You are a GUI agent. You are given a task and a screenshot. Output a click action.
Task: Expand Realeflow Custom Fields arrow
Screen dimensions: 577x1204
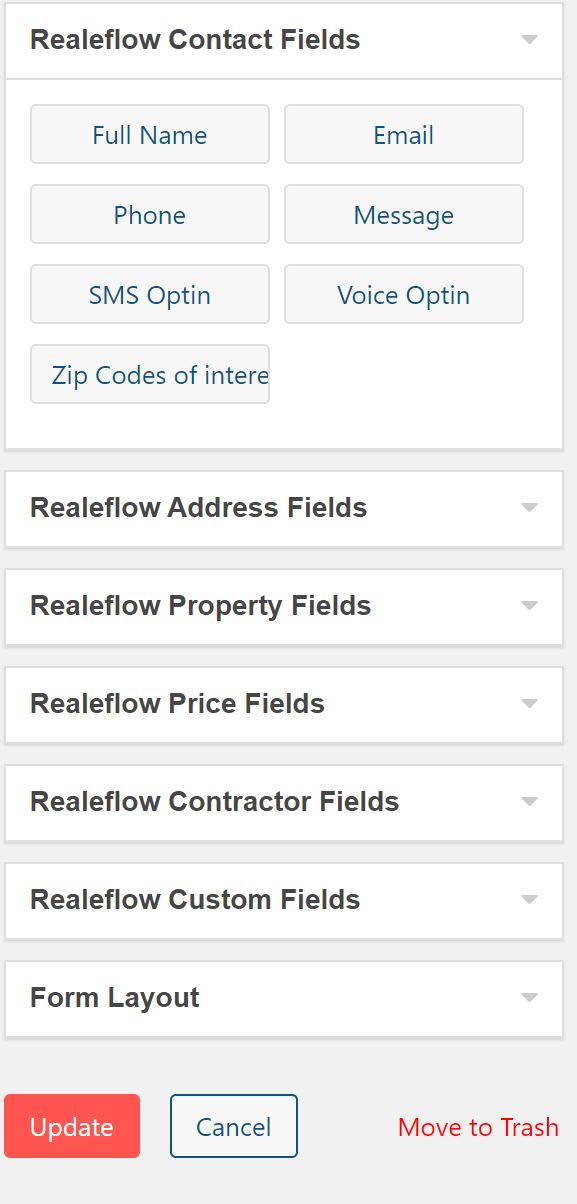530,900
